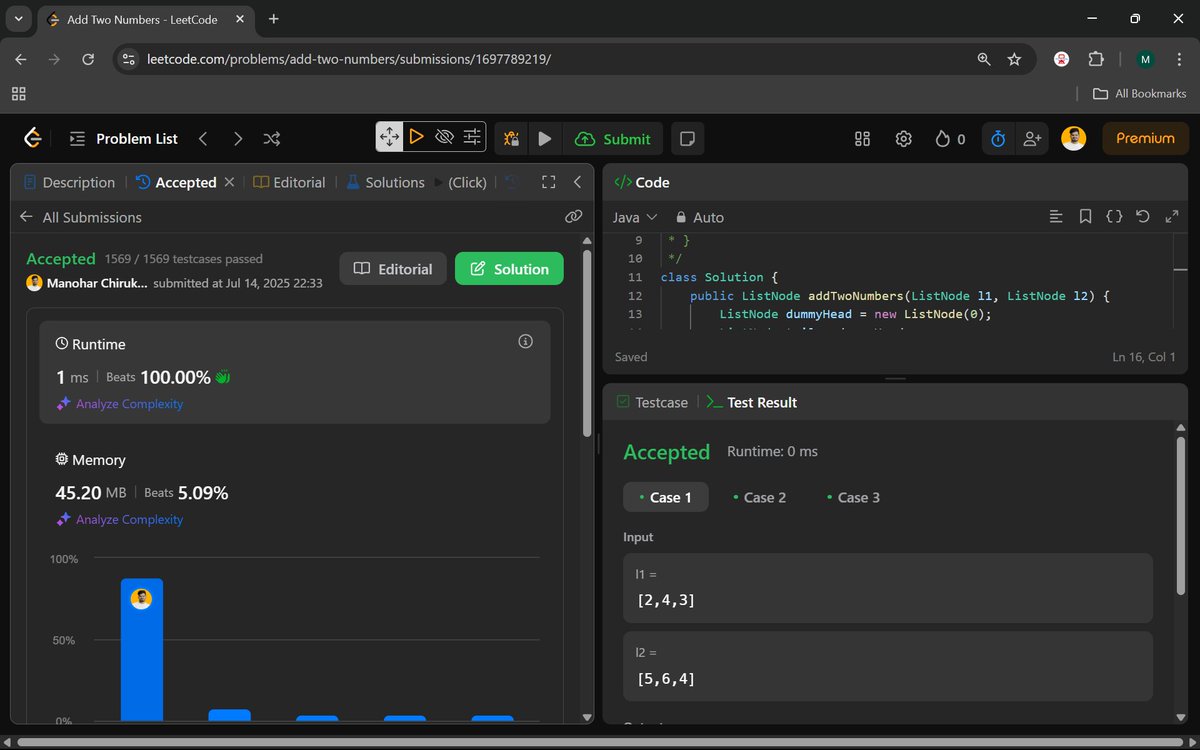Open the All Bookmarks folder
Image resolution: width=1200 pixels, height=750 pixels.
click(1139, 93)
